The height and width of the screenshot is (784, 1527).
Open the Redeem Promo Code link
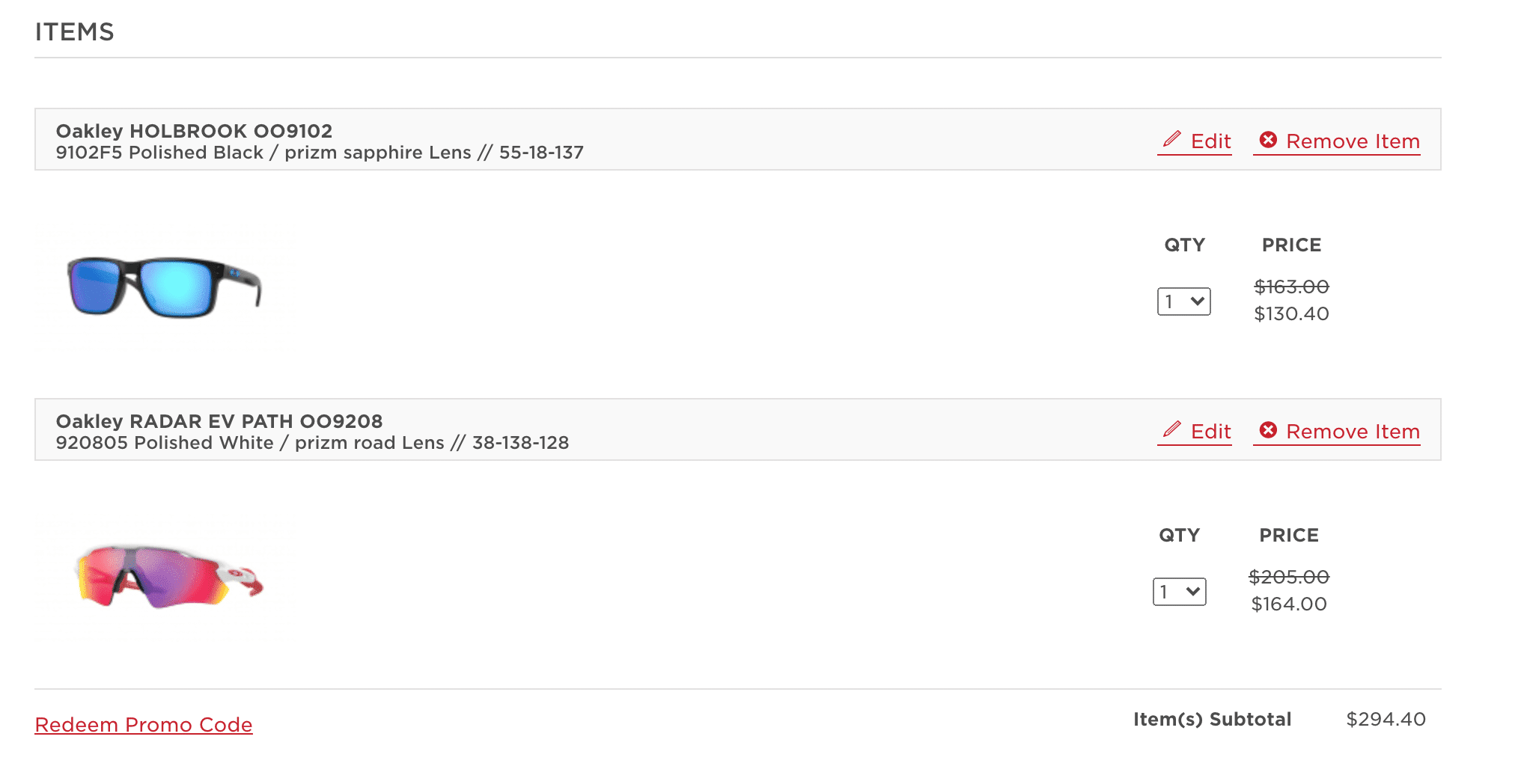pyautogui.click(x=144, y=725)
